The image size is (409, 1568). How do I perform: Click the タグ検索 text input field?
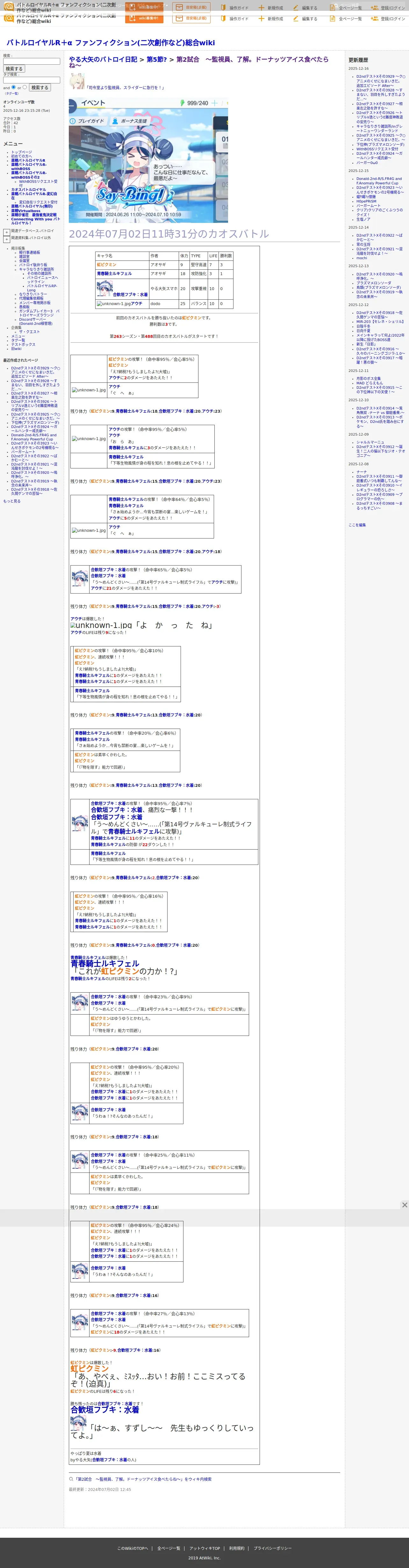point(32,80)
